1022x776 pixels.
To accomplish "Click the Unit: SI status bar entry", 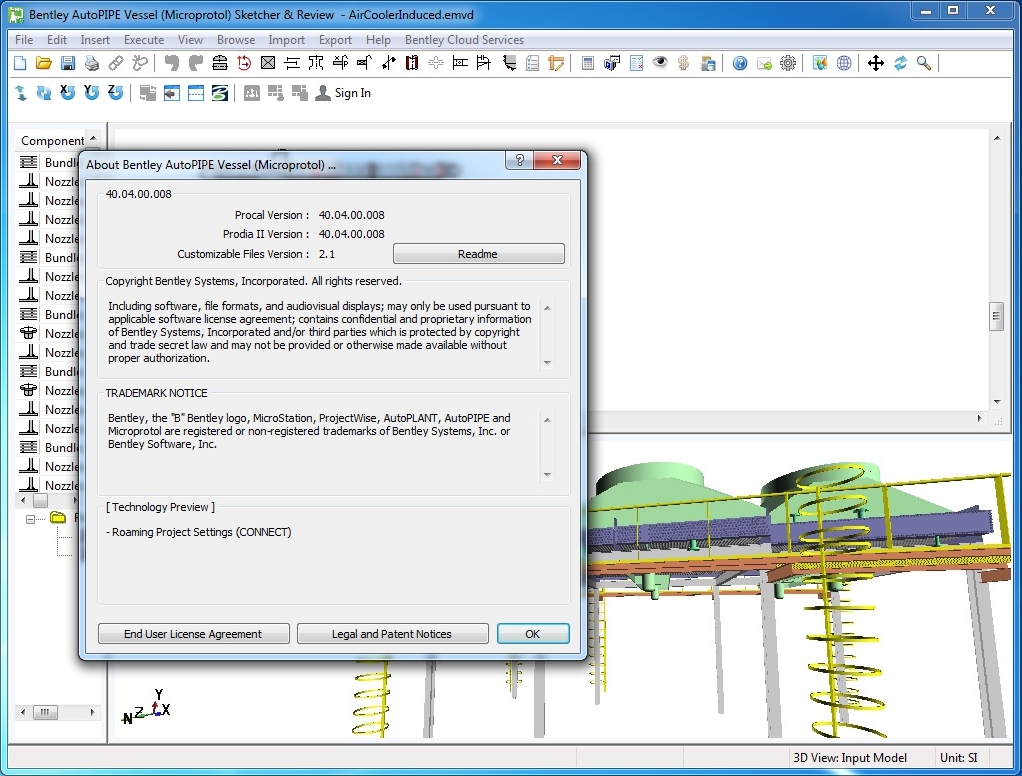I will click(x=958, y=758).
